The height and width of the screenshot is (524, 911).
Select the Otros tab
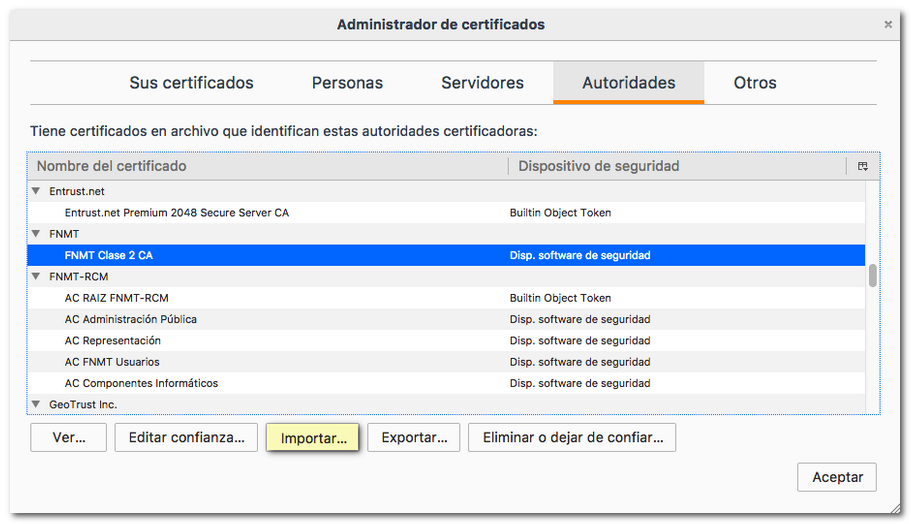[x=754, y=83]
